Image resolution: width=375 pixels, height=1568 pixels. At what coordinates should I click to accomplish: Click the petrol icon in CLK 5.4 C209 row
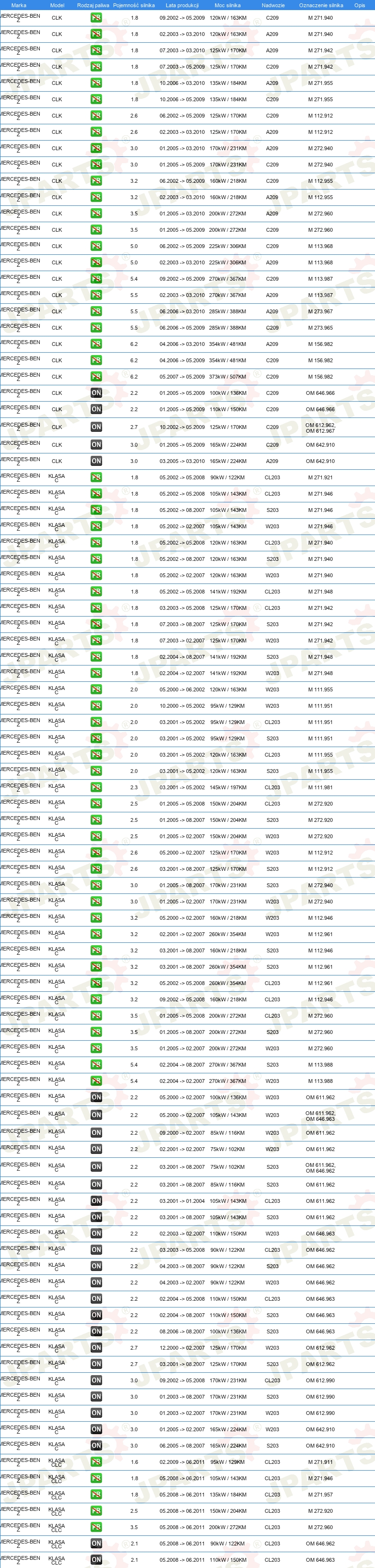pyautogui.click(x=96, y=279)
